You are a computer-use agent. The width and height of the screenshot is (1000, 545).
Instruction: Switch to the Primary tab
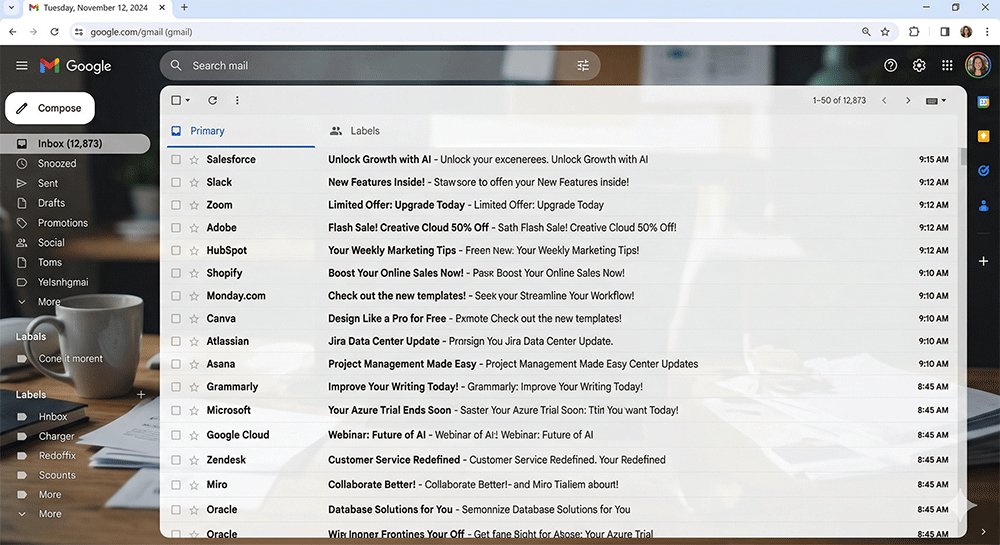click(x=240, y=131)
